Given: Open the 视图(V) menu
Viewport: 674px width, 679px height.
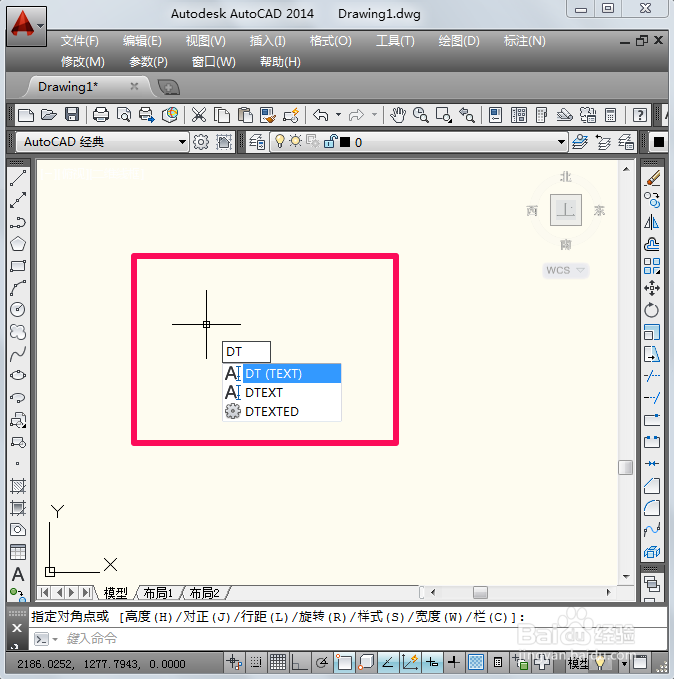Looking at the screenshot, I should pos(206,41).
